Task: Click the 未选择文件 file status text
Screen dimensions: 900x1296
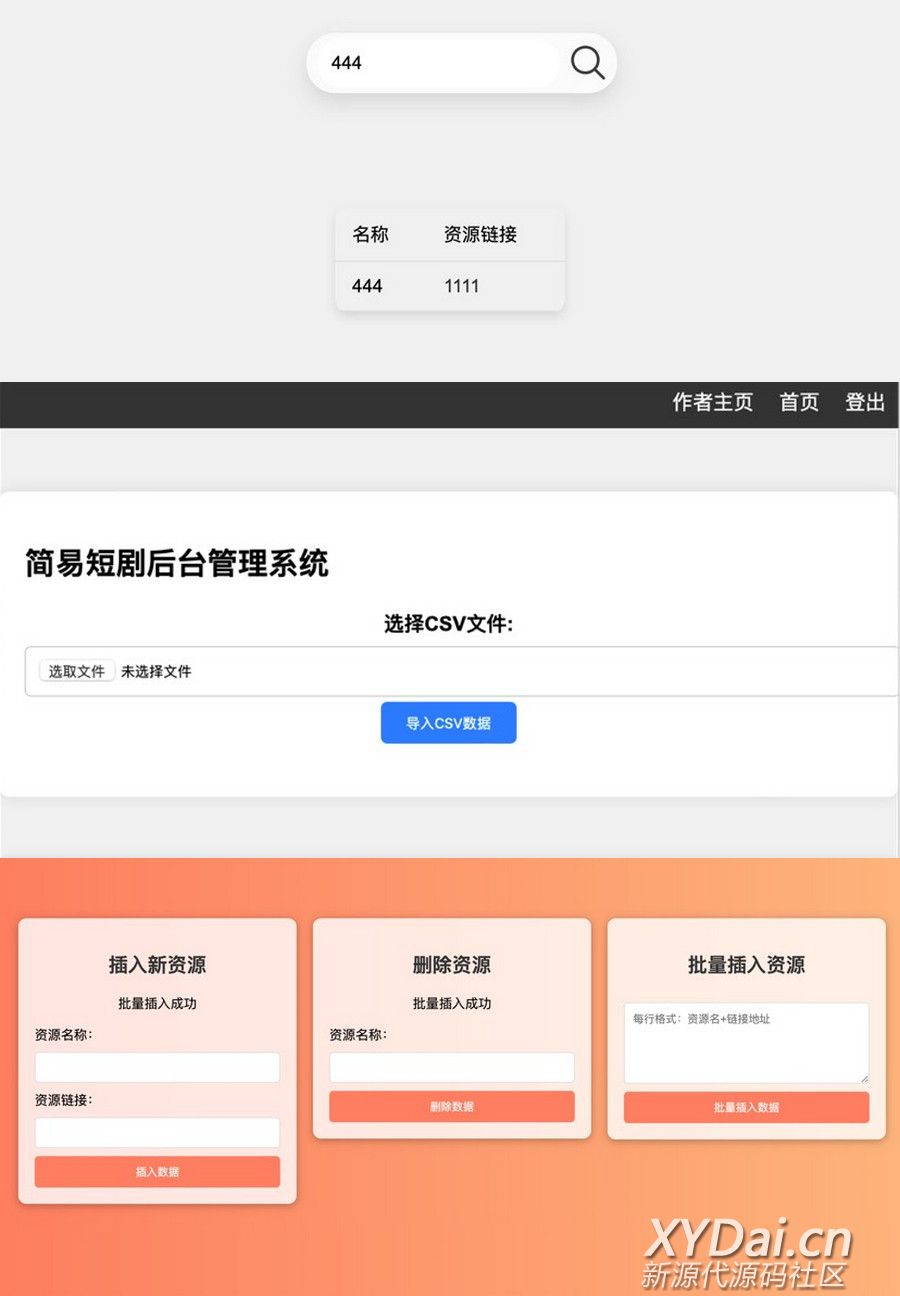Action: pos(156,672)
